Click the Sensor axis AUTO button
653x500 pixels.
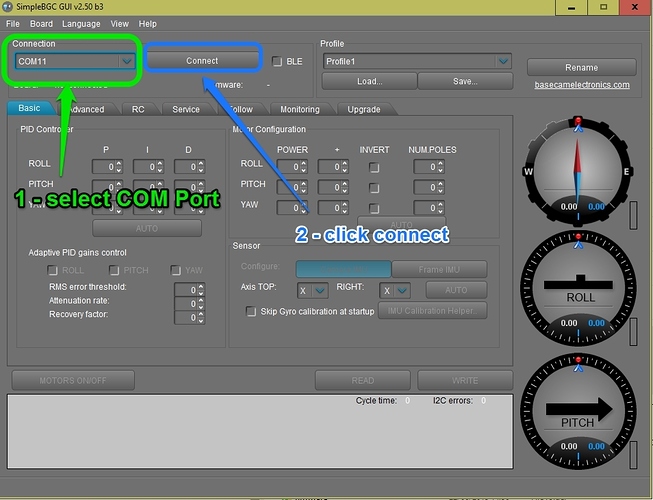point(456,290)
